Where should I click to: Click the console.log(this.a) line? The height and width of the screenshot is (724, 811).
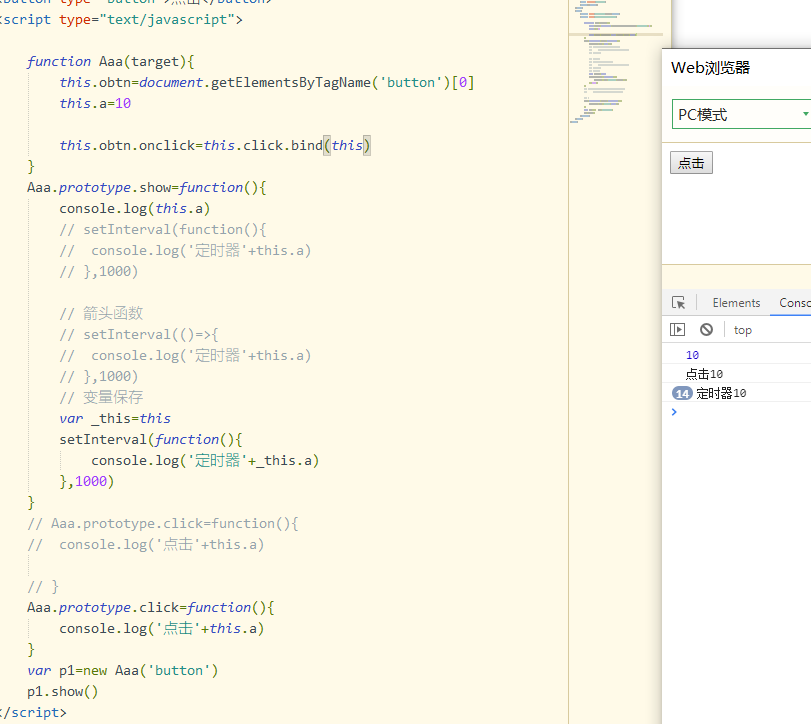coord(134,208)
